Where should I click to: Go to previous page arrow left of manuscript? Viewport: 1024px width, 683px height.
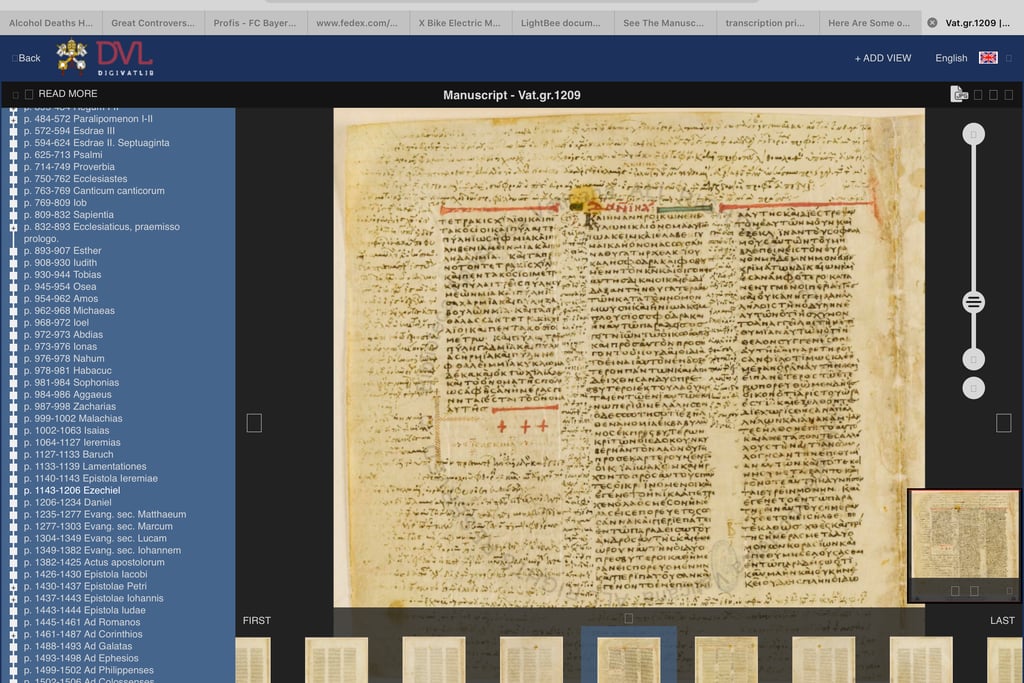[x=254, y=423]
